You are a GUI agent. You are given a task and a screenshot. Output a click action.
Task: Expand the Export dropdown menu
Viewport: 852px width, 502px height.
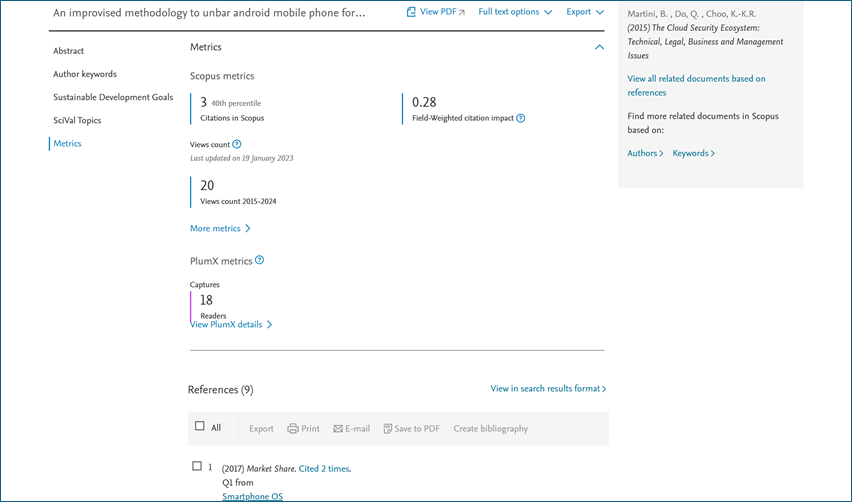pyautogui.click(x=584, y=12)
